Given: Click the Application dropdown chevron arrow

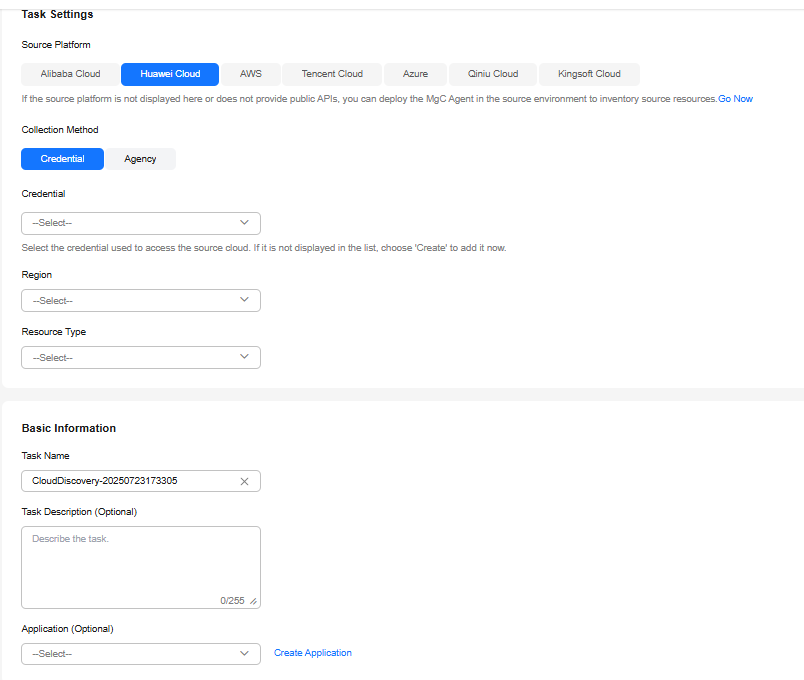Looking at the screenshot, I should point(244,653).
